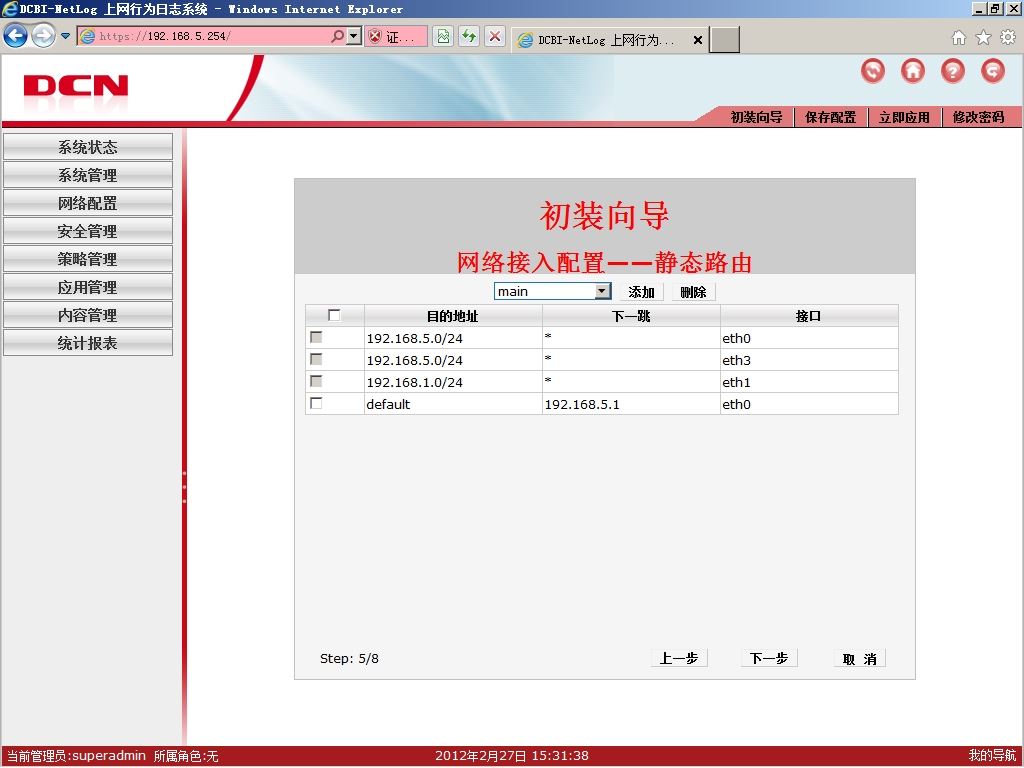Click the red X stop loading icon

495,37
